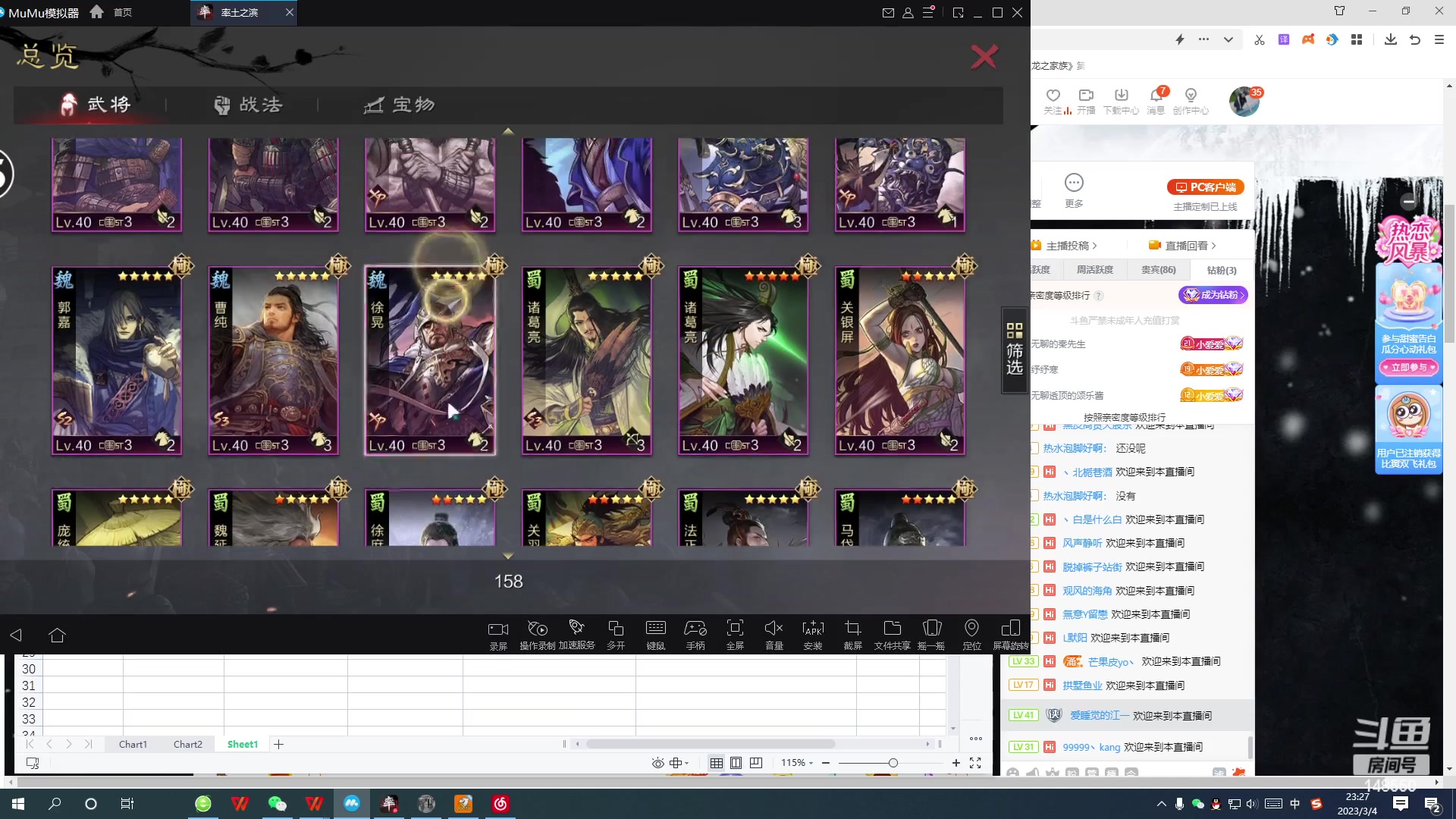Image resolution: width=1456 pixels, height=819 pixels.
Task: Open reading mode crosshair dropdown
Action: (679, 763)
